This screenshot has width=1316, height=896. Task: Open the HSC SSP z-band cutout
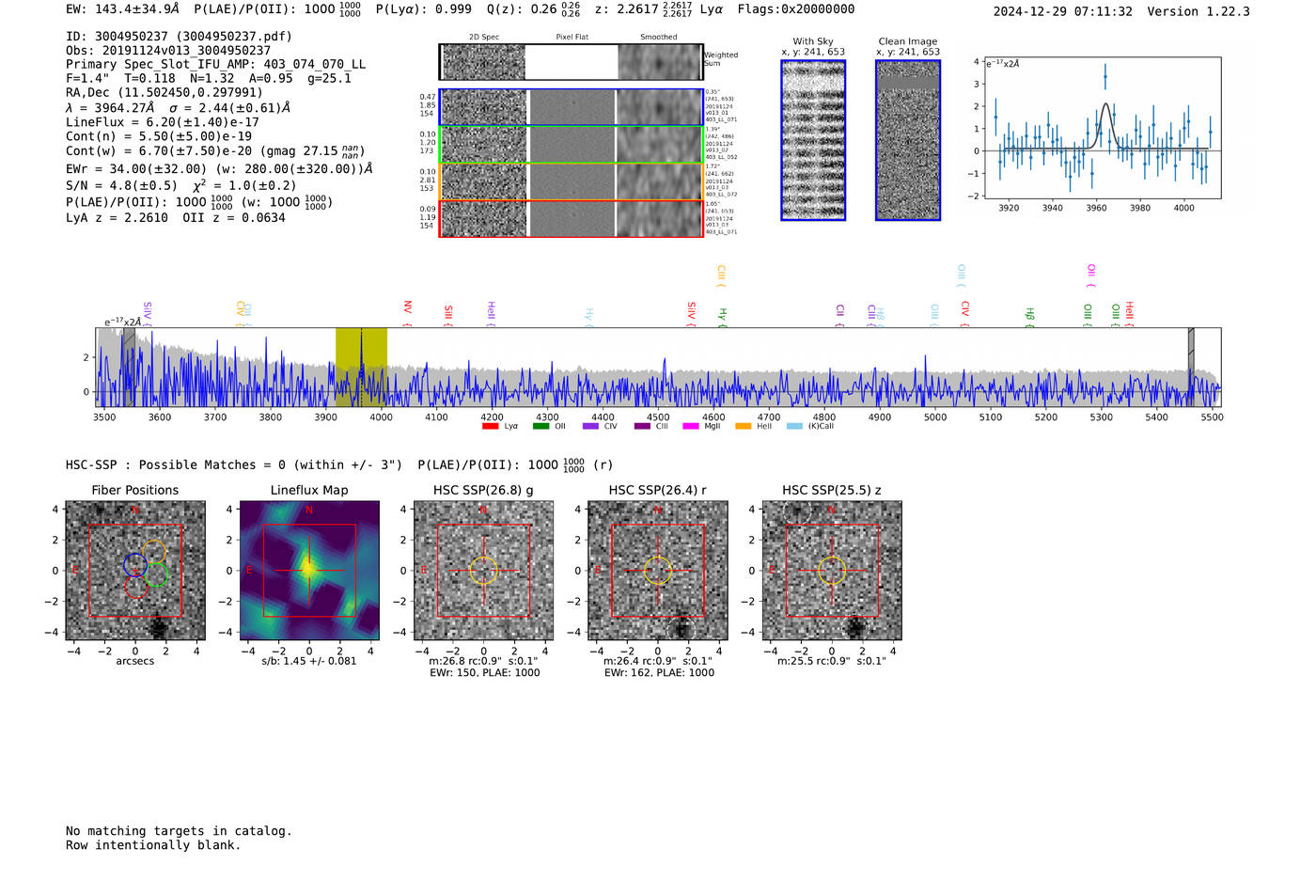pyautogui.click(x=832, y=571)
